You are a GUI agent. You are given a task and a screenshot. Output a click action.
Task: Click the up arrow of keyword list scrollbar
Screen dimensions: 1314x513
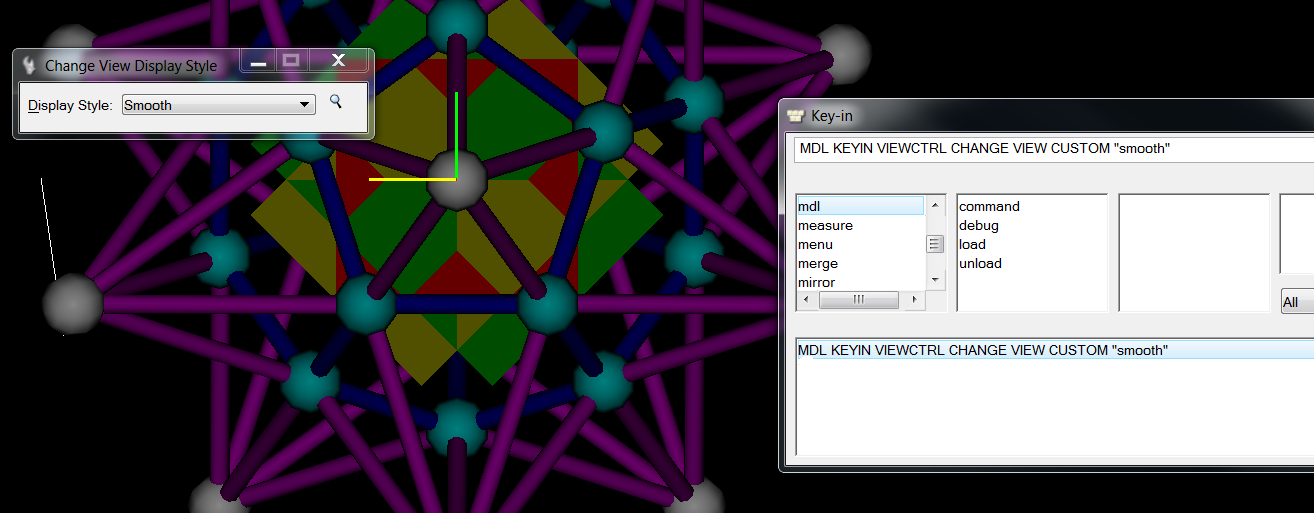(x=935, y=205)
